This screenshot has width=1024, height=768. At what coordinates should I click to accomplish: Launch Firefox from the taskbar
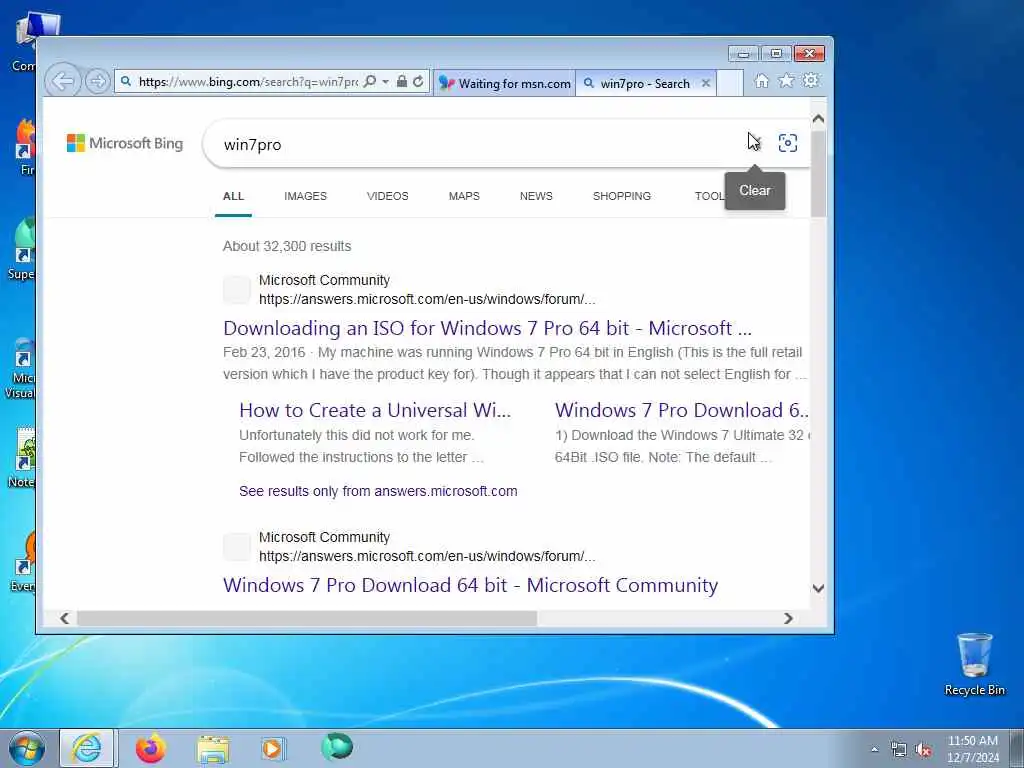click(x=151, y=748)
